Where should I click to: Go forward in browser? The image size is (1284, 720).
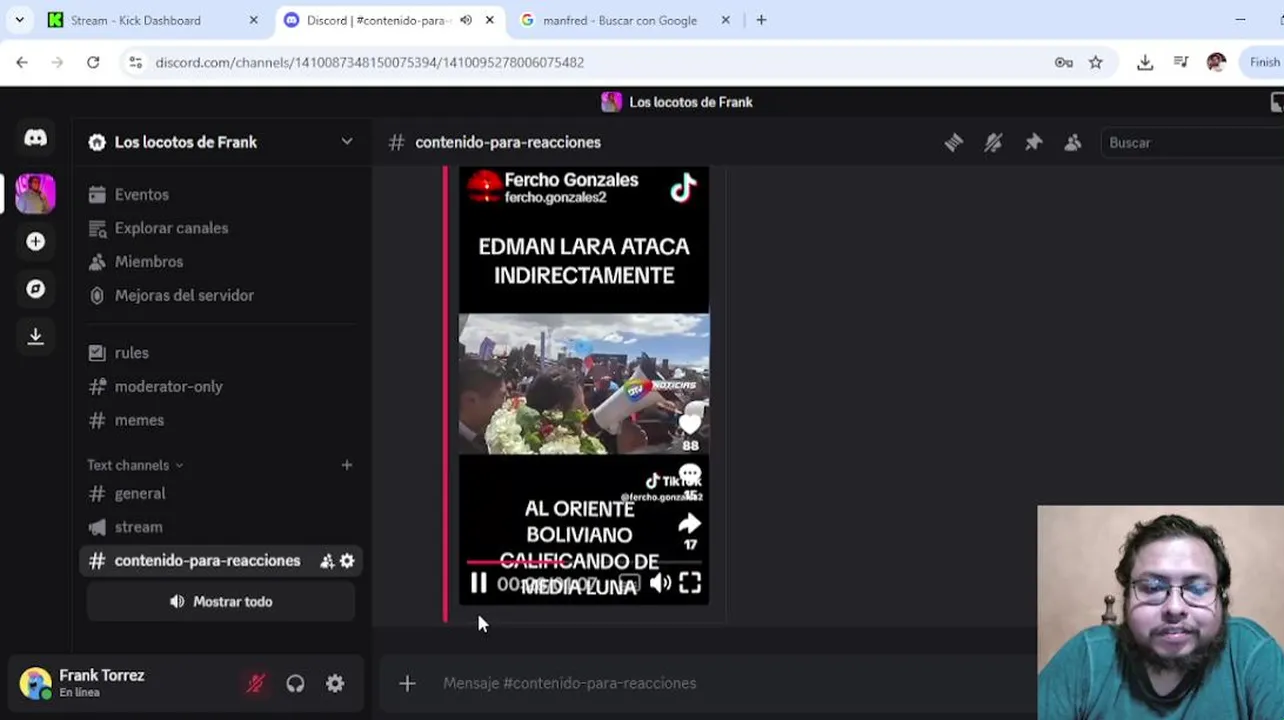pos(57,62)
